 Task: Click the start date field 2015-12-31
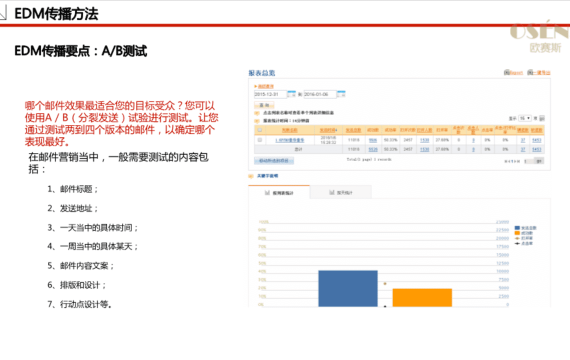[270, 95]
